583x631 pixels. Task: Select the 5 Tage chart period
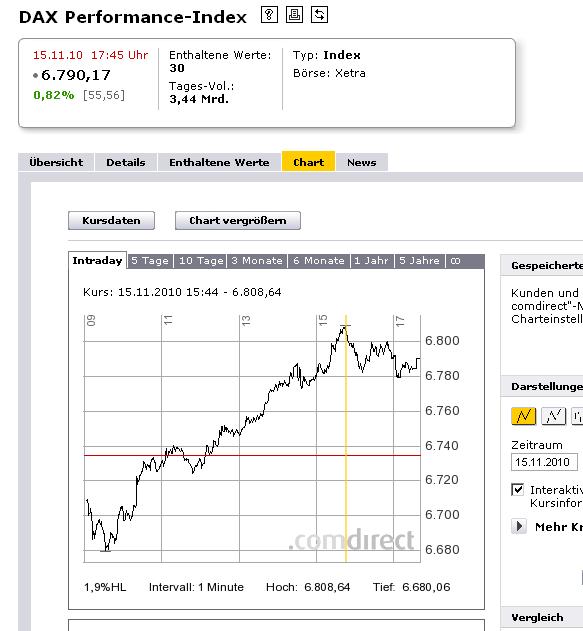click(x=150, y=261)
